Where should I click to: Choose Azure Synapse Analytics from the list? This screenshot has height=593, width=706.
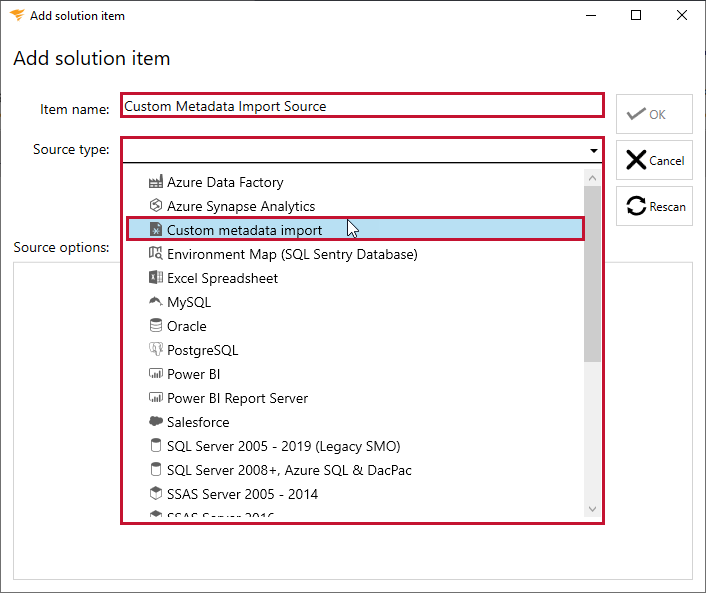[x=355, y=206]
